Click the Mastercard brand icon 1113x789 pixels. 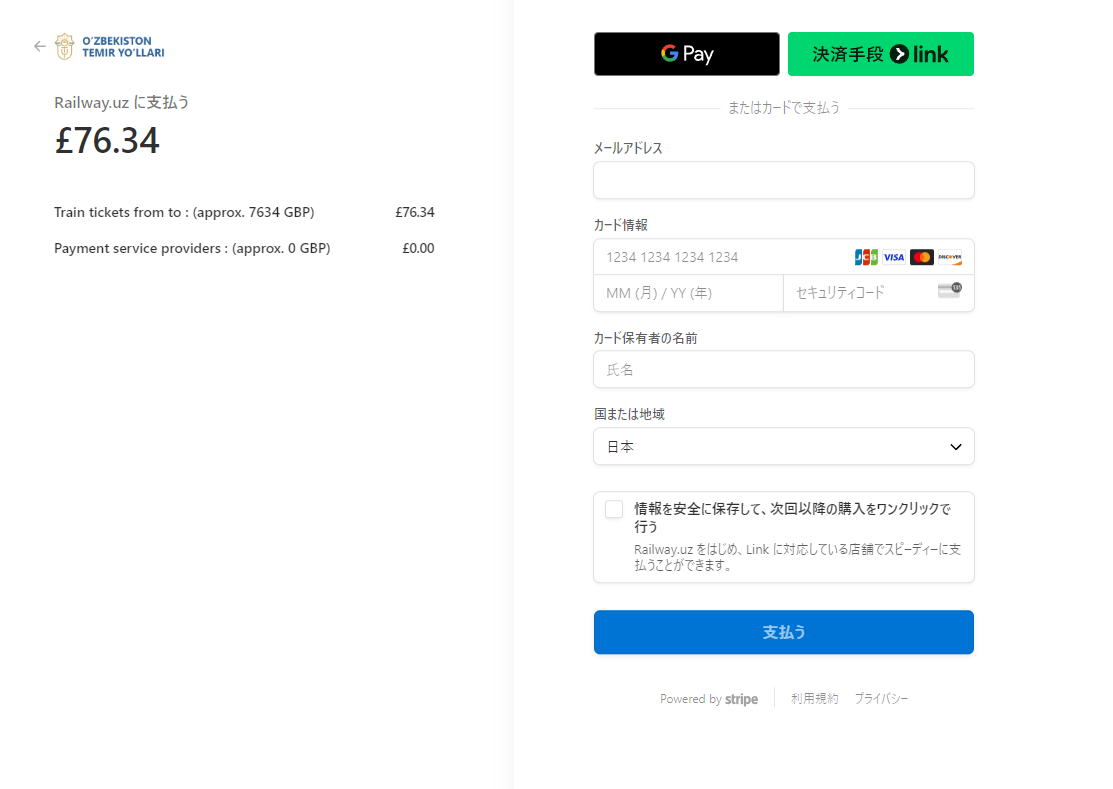click(921, 258)
